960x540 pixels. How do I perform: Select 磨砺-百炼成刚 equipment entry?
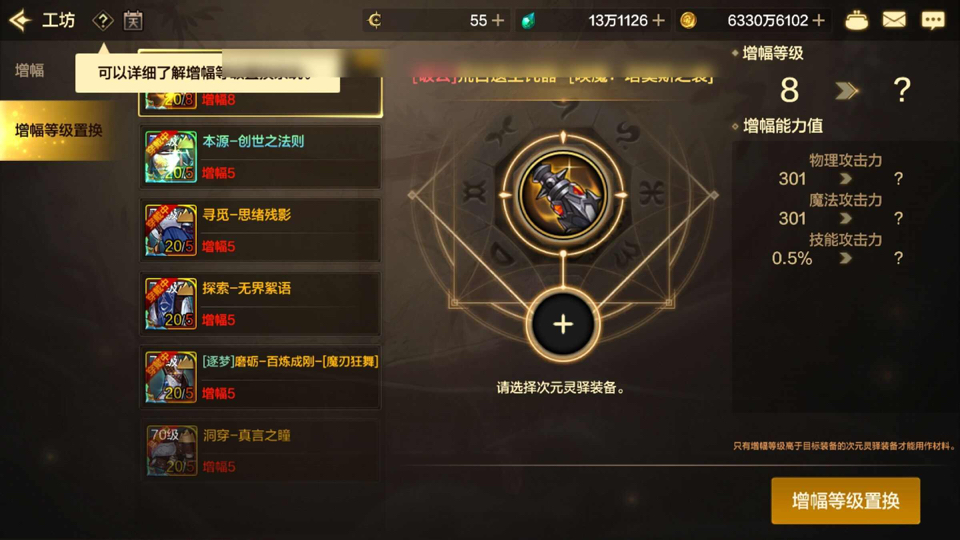[261, 377]
